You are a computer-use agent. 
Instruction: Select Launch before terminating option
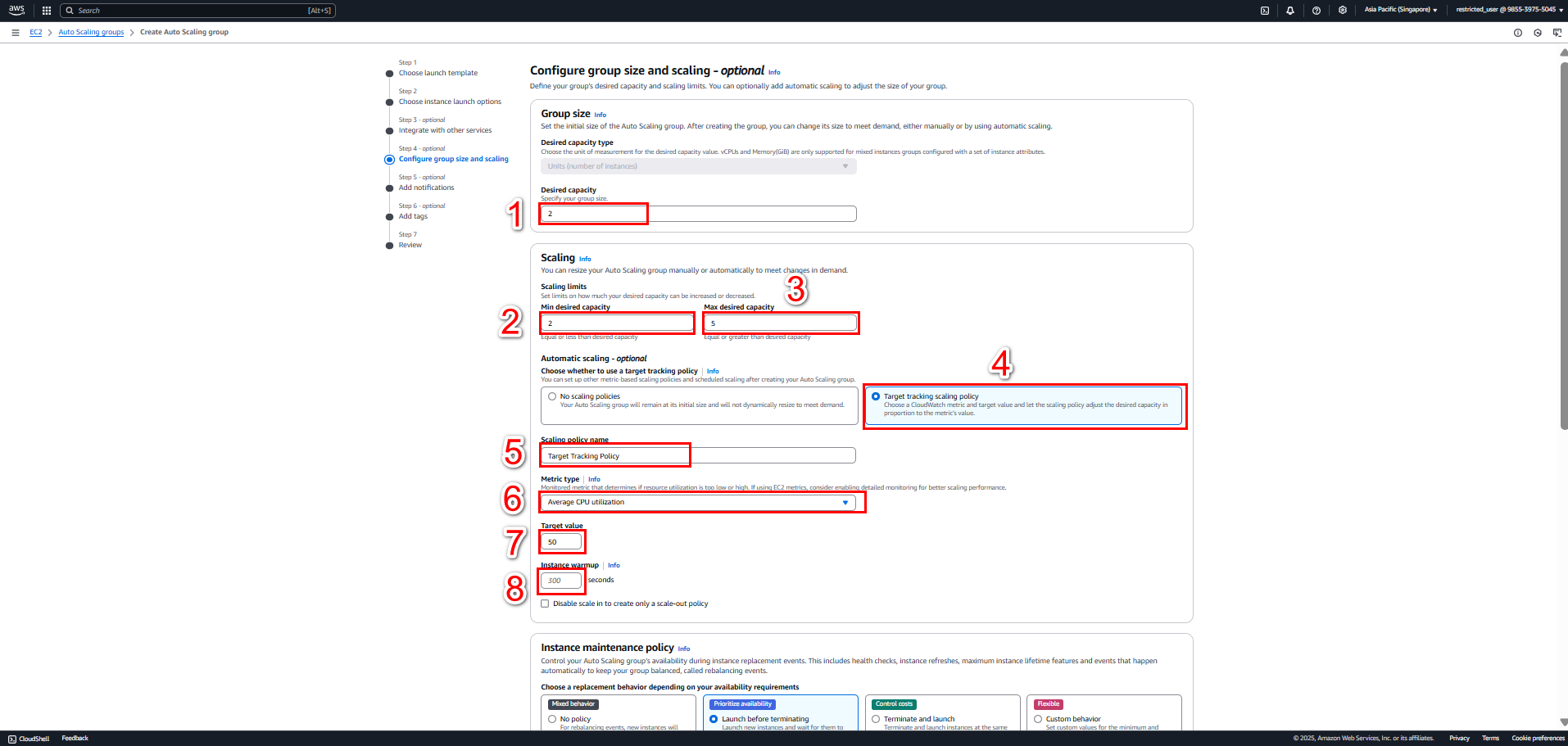714,719
